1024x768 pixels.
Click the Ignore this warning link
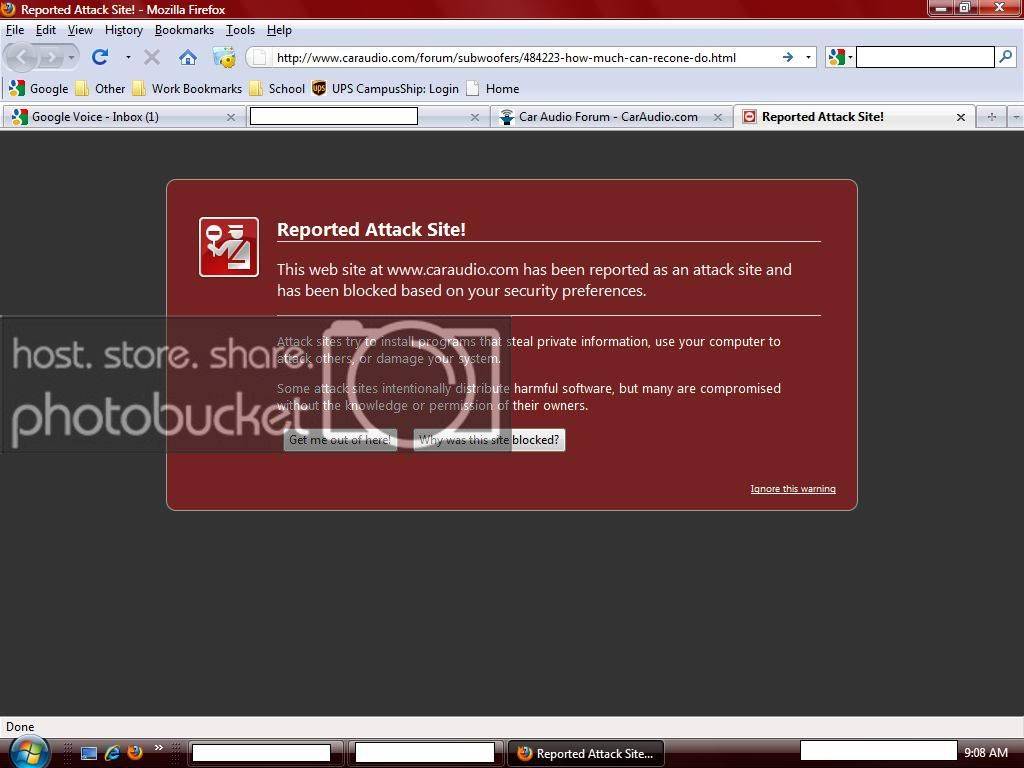point(793,488)
